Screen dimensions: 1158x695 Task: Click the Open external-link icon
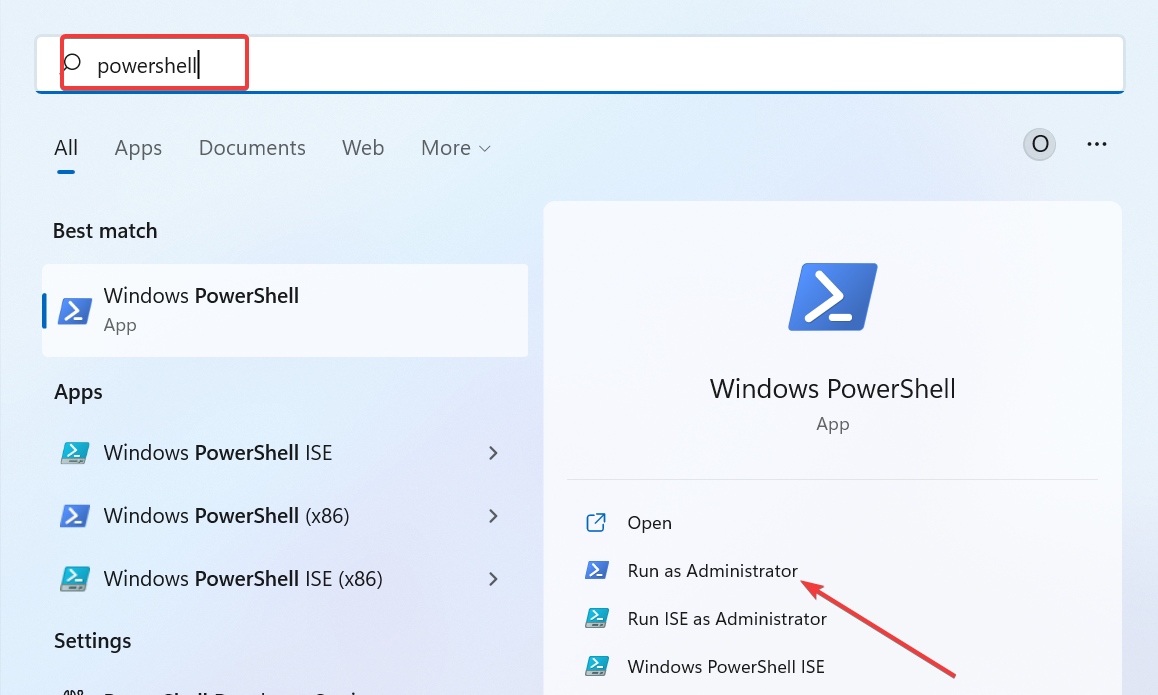[596, 522]
